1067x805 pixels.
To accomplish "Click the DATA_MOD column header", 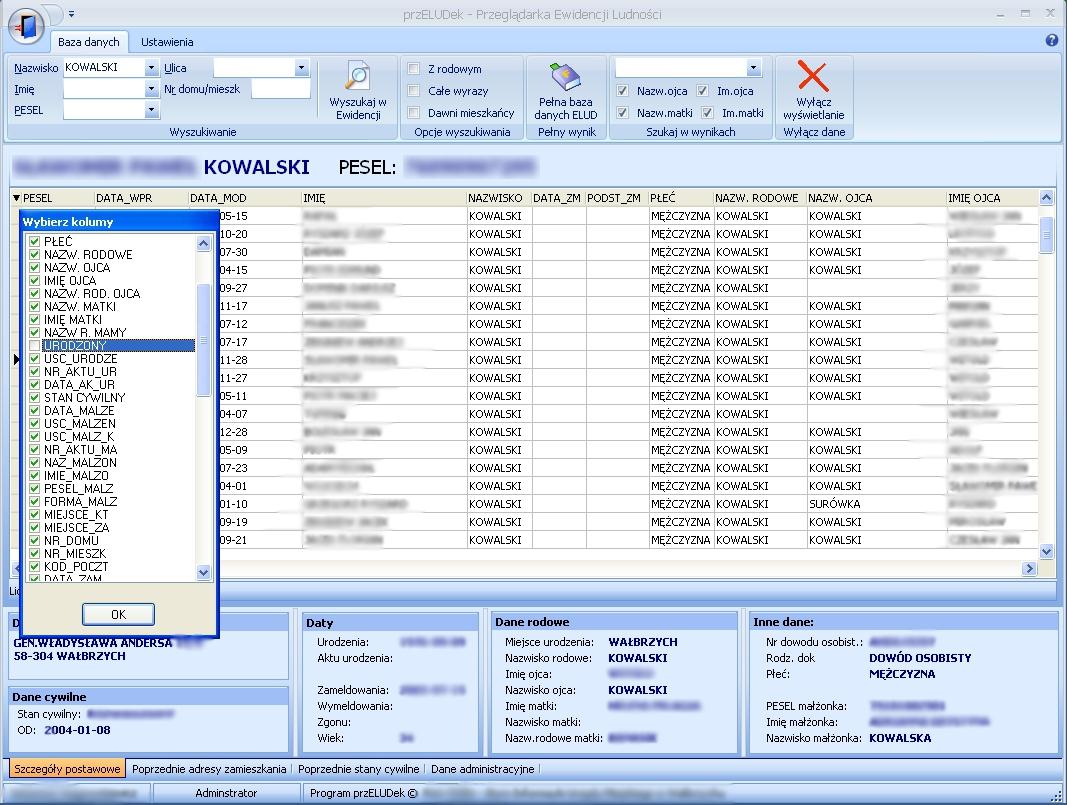I will tap(245, 198).
